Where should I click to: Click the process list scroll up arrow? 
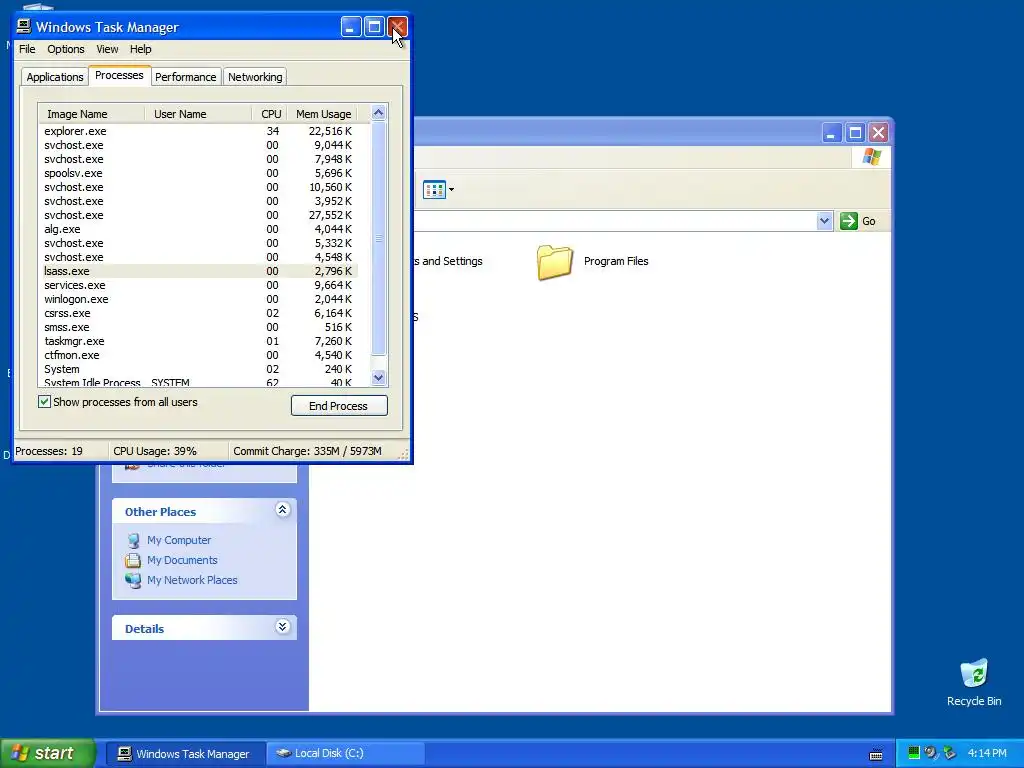coord(379,113)
